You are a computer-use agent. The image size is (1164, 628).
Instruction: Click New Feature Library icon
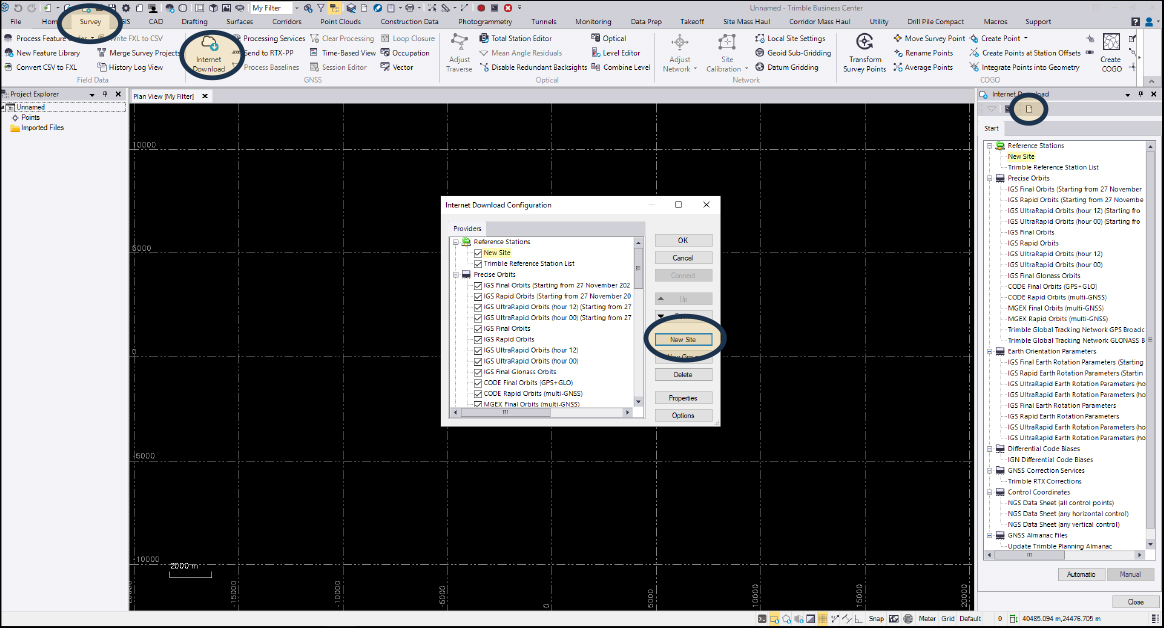point(8,53)
